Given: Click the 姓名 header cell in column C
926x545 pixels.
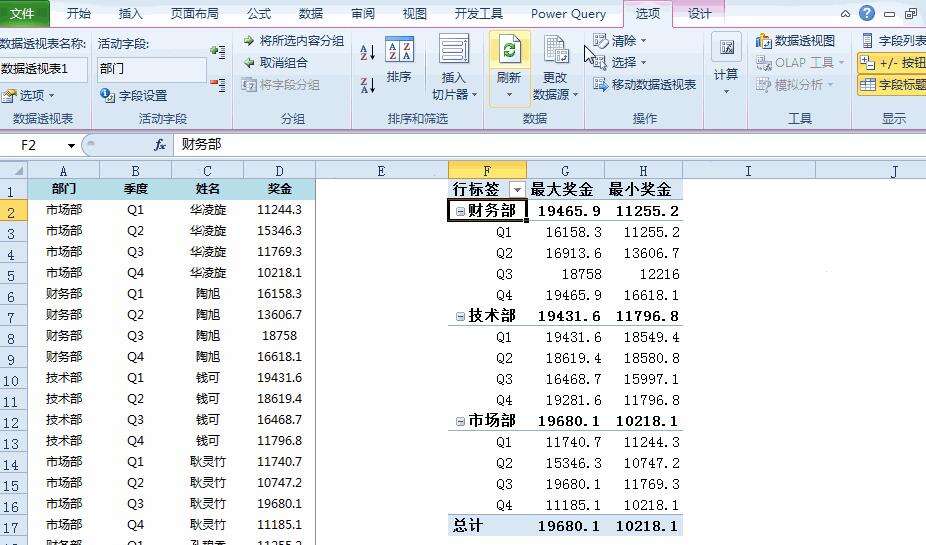Looking at the screenshot, I should tap(207, 189).
